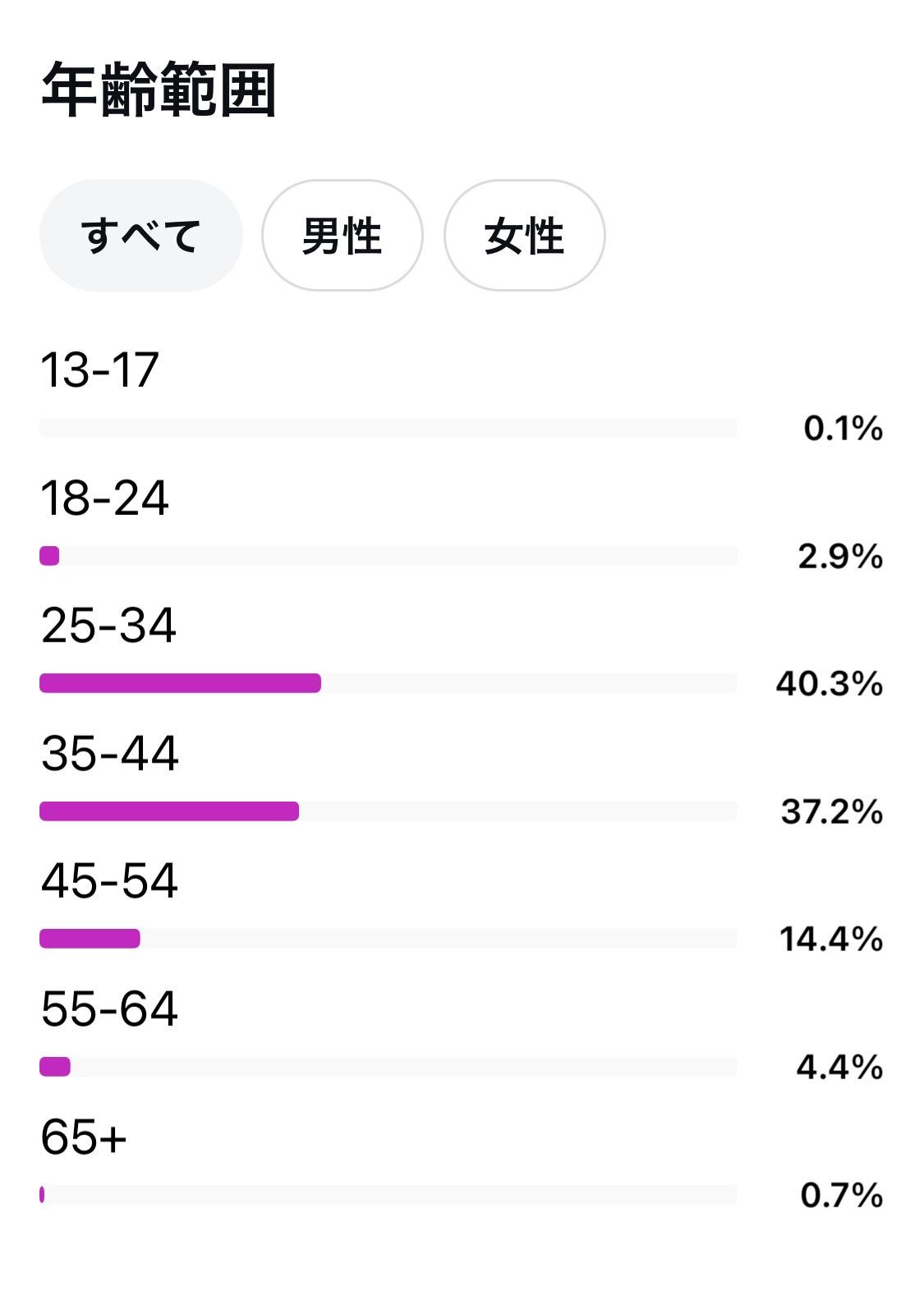Tap the 14.4% percentage value
Viewport: 924px width, 1305px height.
click(x=830, y=939)
